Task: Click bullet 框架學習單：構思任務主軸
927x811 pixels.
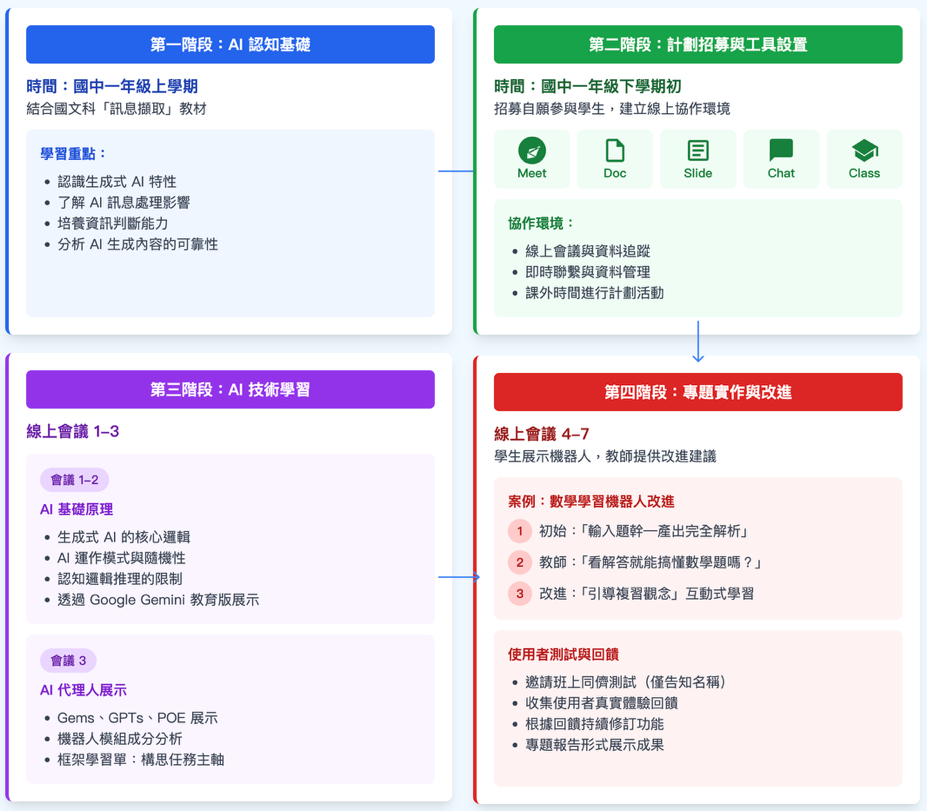Action: tap(141, 760)
